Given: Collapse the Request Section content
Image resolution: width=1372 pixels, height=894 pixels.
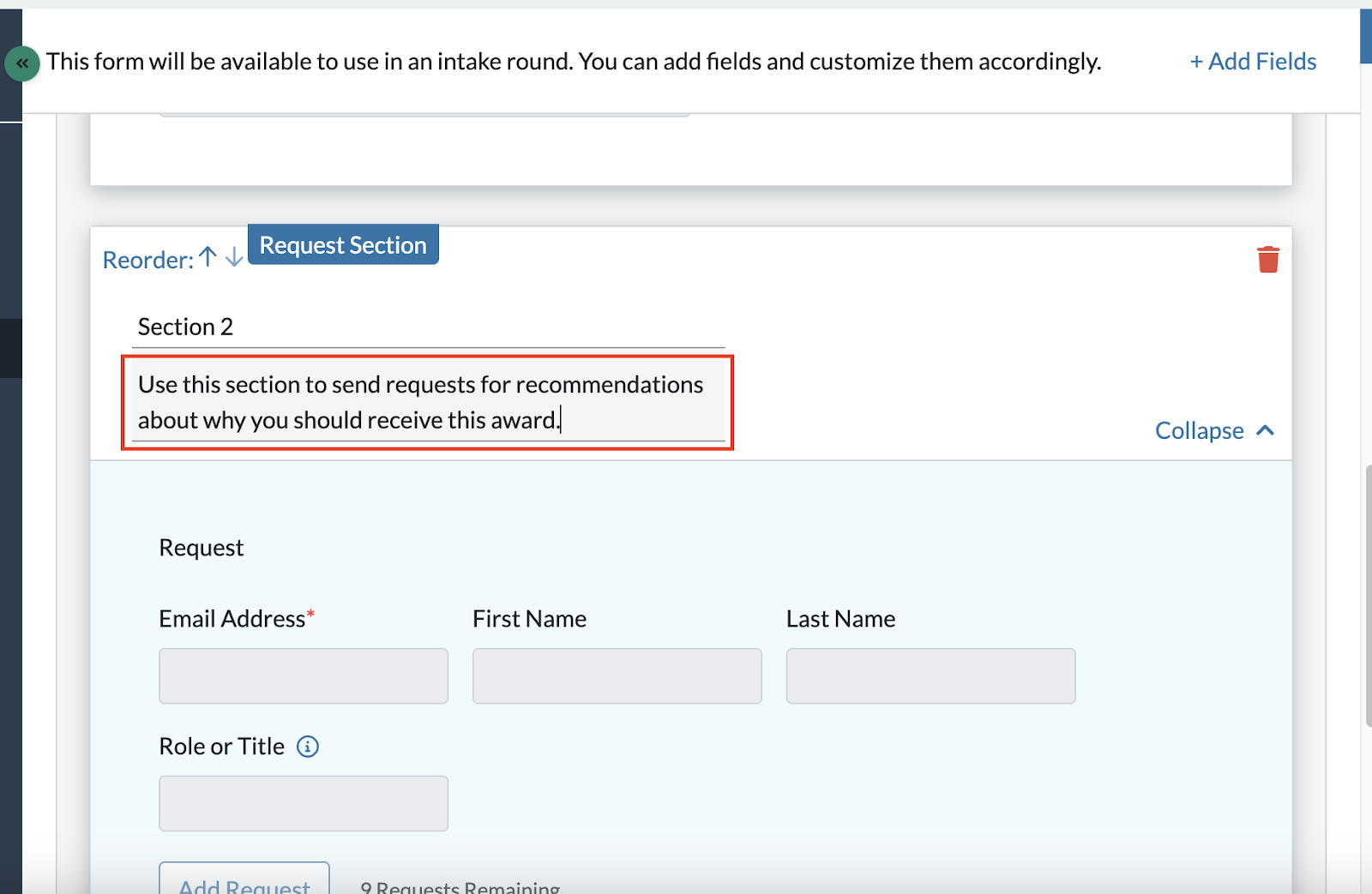Looking at the screenshot, I should 1199,430.
